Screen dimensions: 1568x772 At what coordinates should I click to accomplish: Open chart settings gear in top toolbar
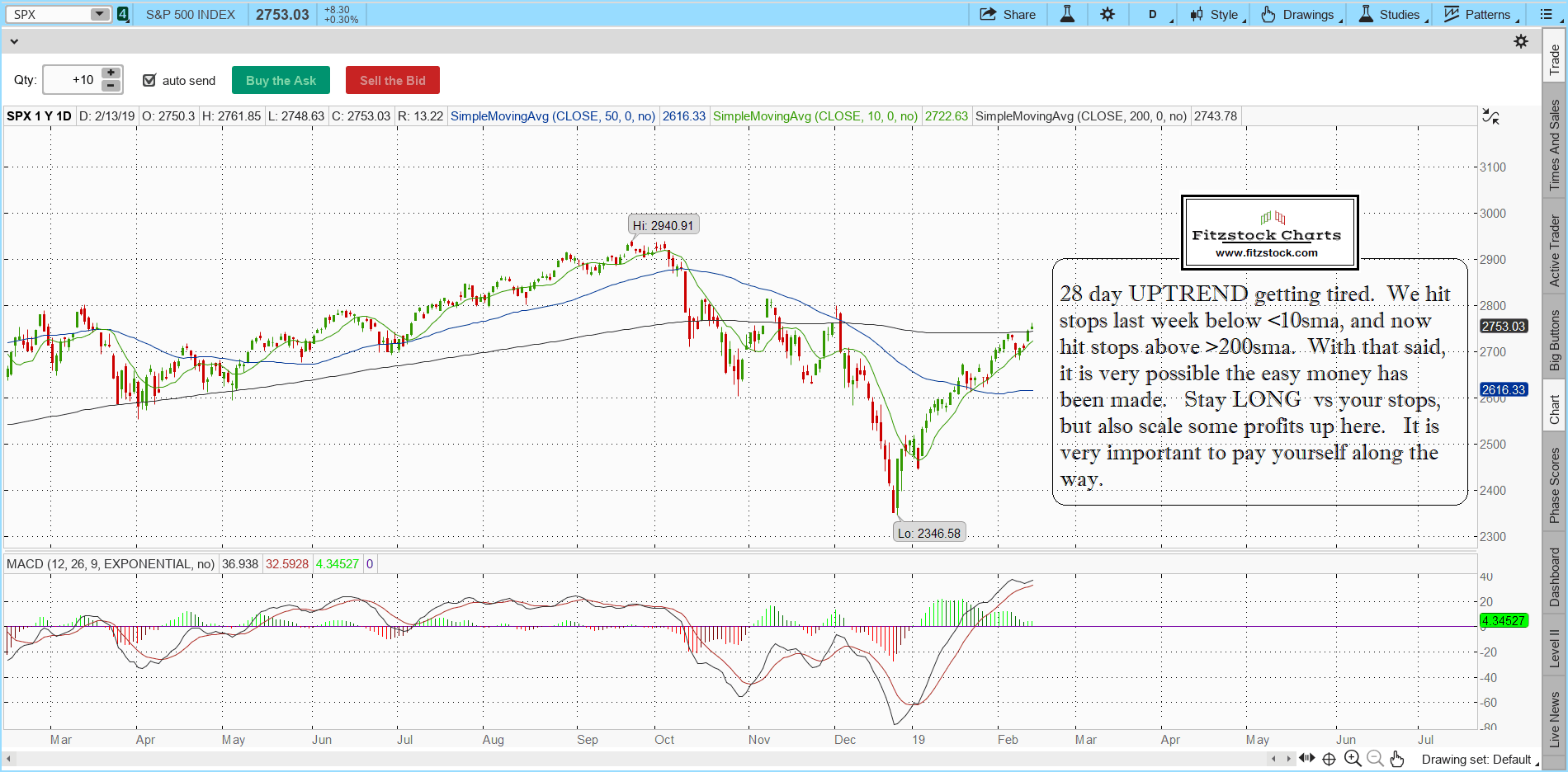coord(1108,14)
